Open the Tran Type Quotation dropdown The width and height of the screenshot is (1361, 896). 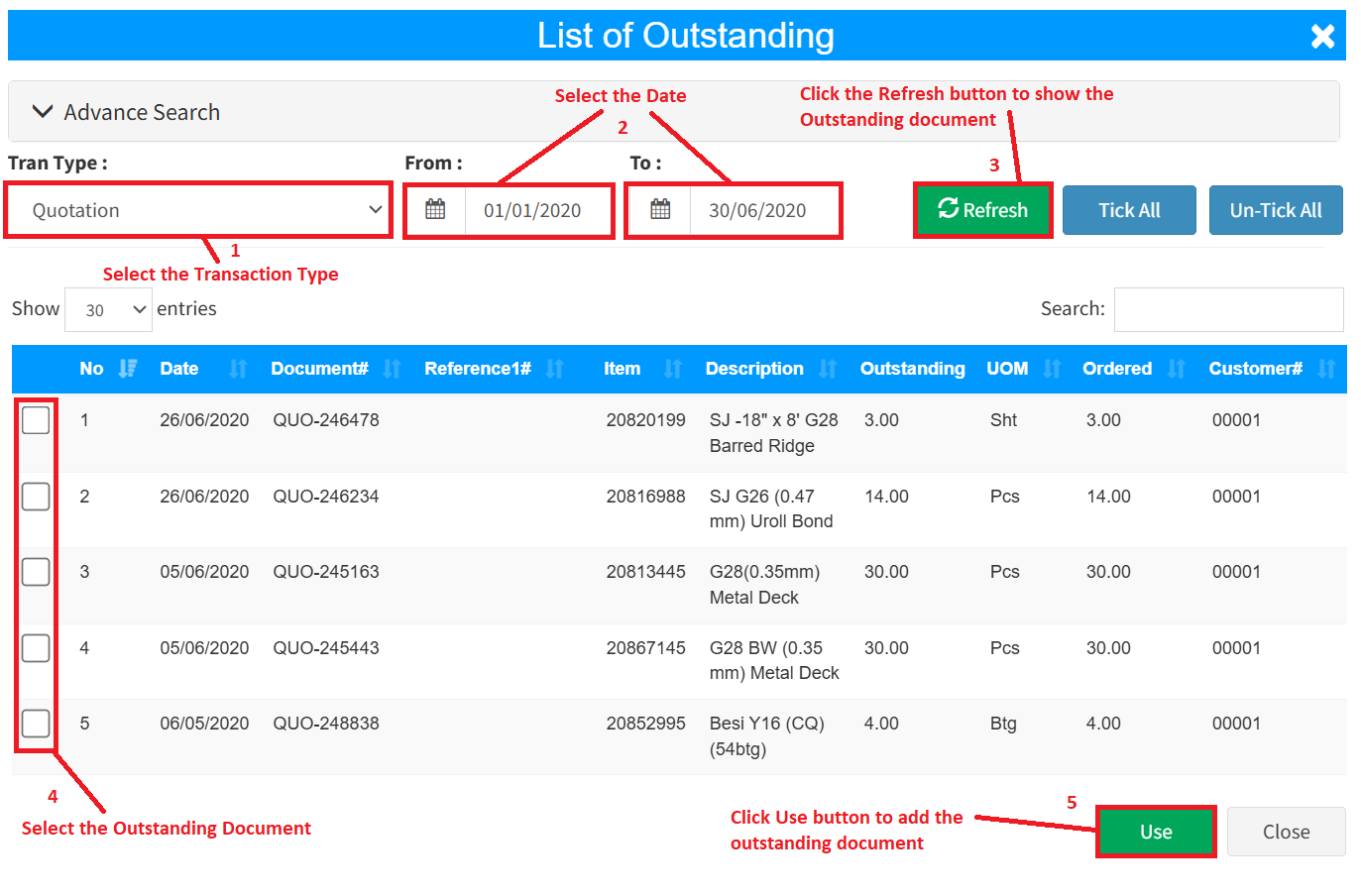[198, 210]
